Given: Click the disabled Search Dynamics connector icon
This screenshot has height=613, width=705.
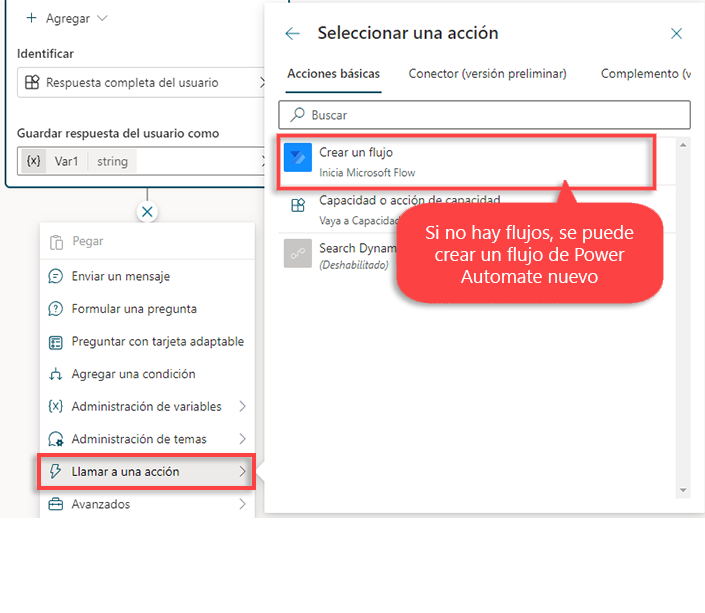Looking at the screenshot, I should (x=298, y=253).
